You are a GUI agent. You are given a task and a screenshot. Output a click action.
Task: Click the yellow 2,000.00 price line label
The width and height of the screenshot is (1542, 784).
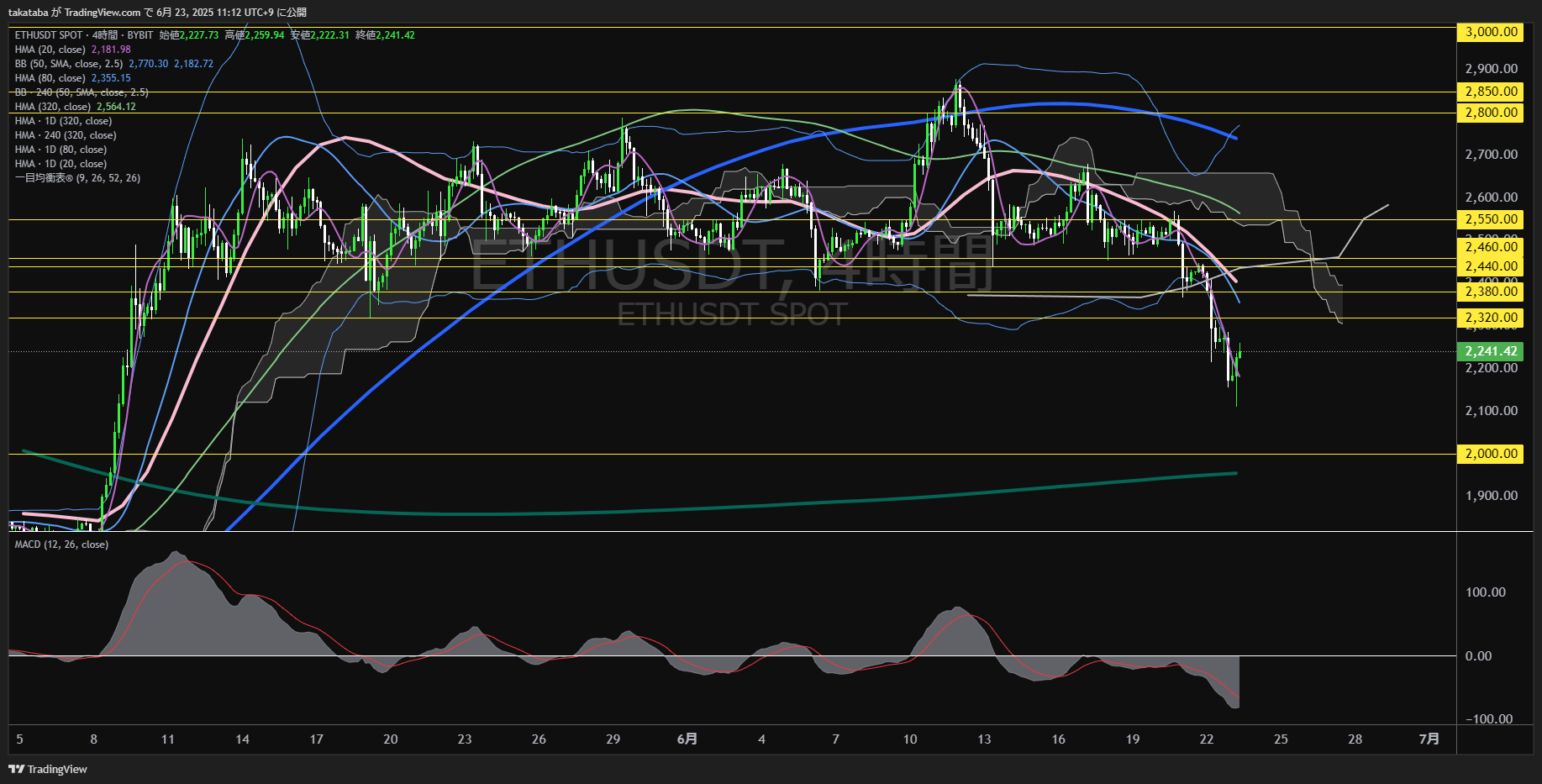click(x=1491, y=454)
